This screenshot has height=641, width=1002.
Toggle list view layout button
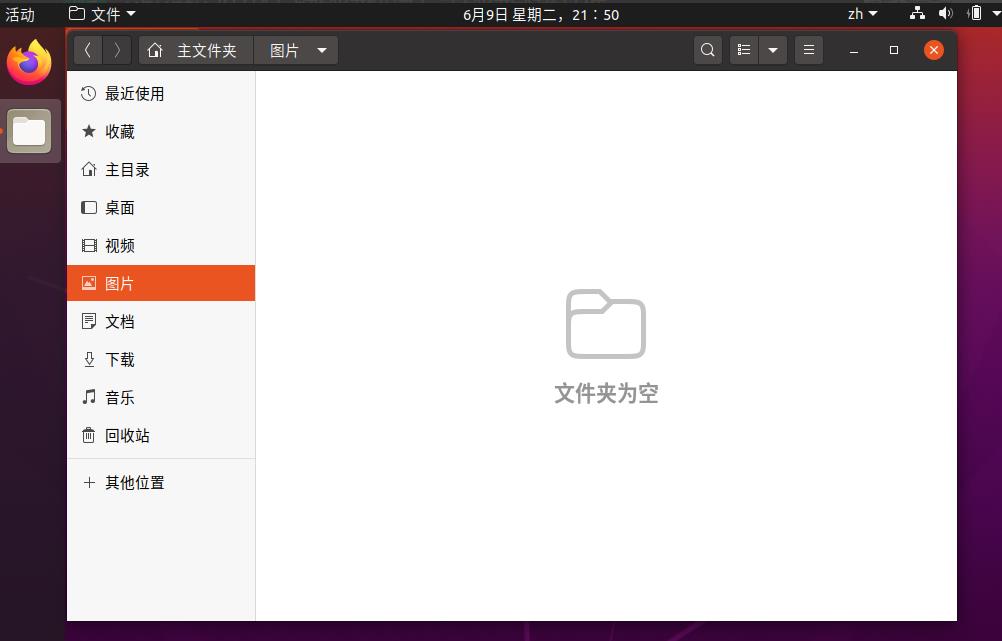click(x=744, y=50)
